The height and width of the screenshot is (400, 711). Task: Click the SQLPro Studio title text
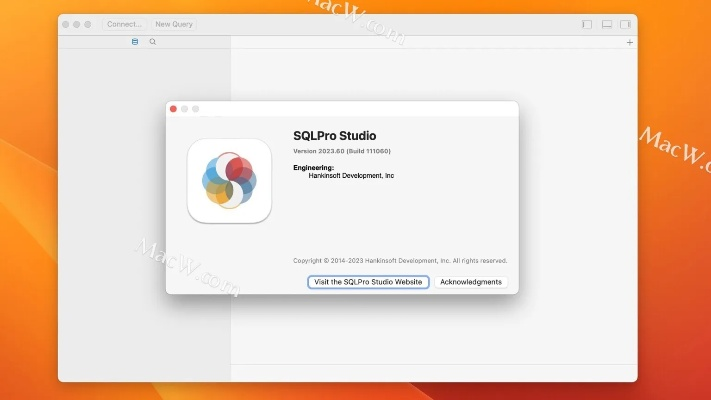334,135
